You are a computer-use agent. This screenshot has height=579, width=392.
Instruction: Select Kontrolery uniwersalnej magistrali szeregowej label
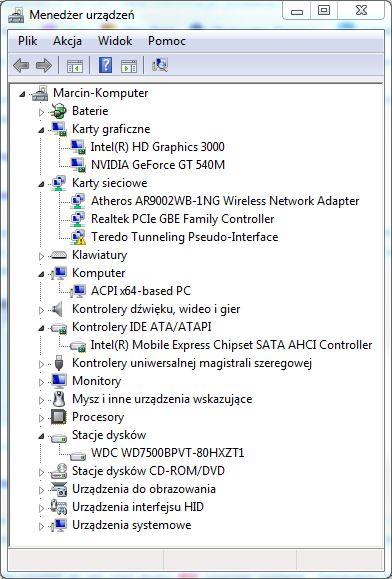[x=192, y=363]
